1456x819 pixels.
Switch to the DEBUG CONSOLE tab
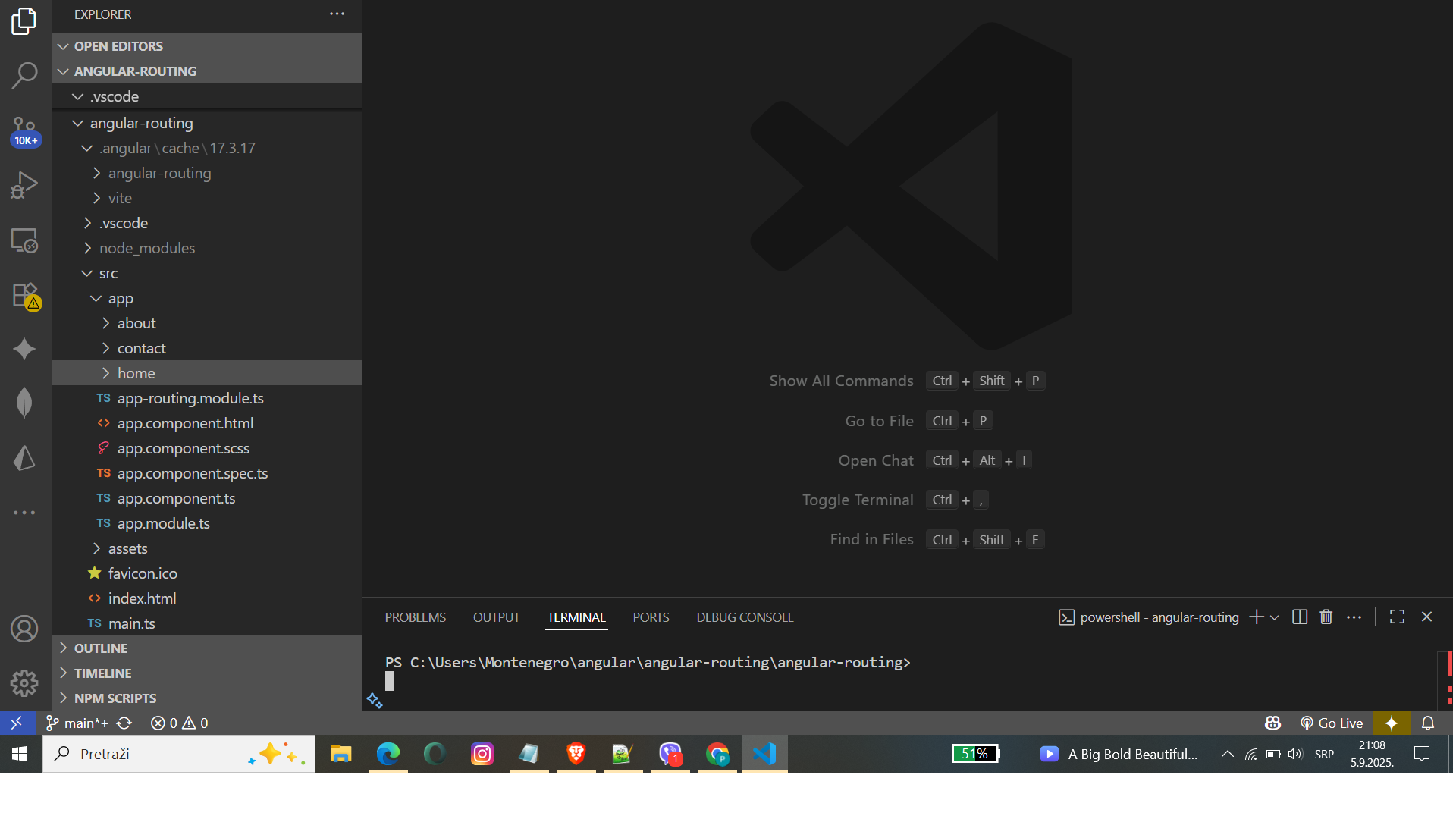(745, 617)
